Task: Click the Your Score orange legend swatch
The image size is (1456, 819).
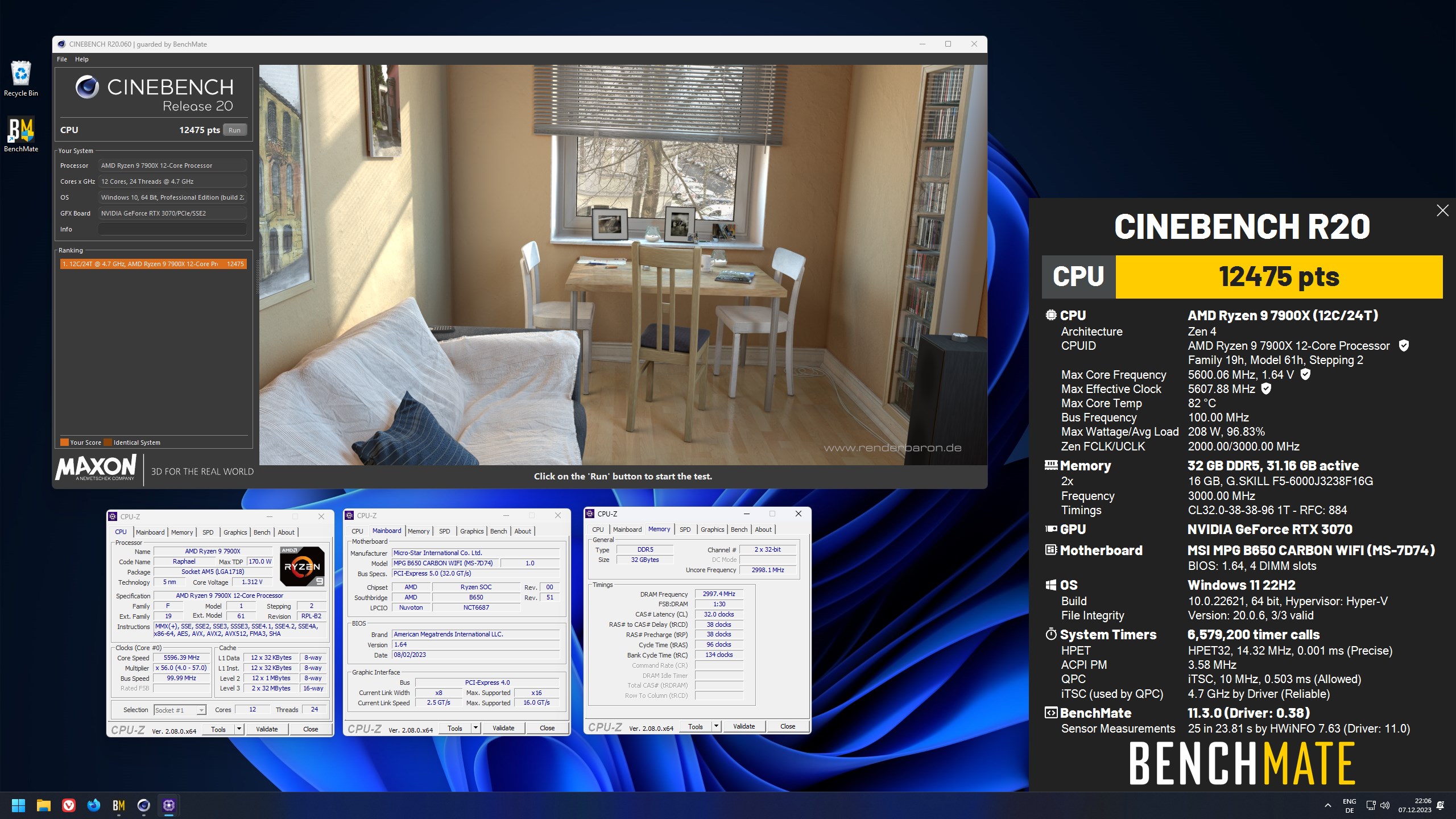Action: pyautogui.click(x=64, y=442)
